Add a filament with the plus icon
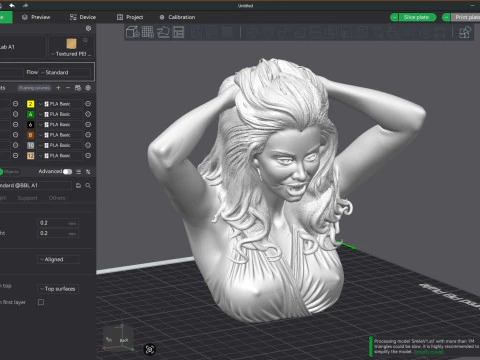The height and width of the screenshot is (360, 480). (x=58, y=88)
